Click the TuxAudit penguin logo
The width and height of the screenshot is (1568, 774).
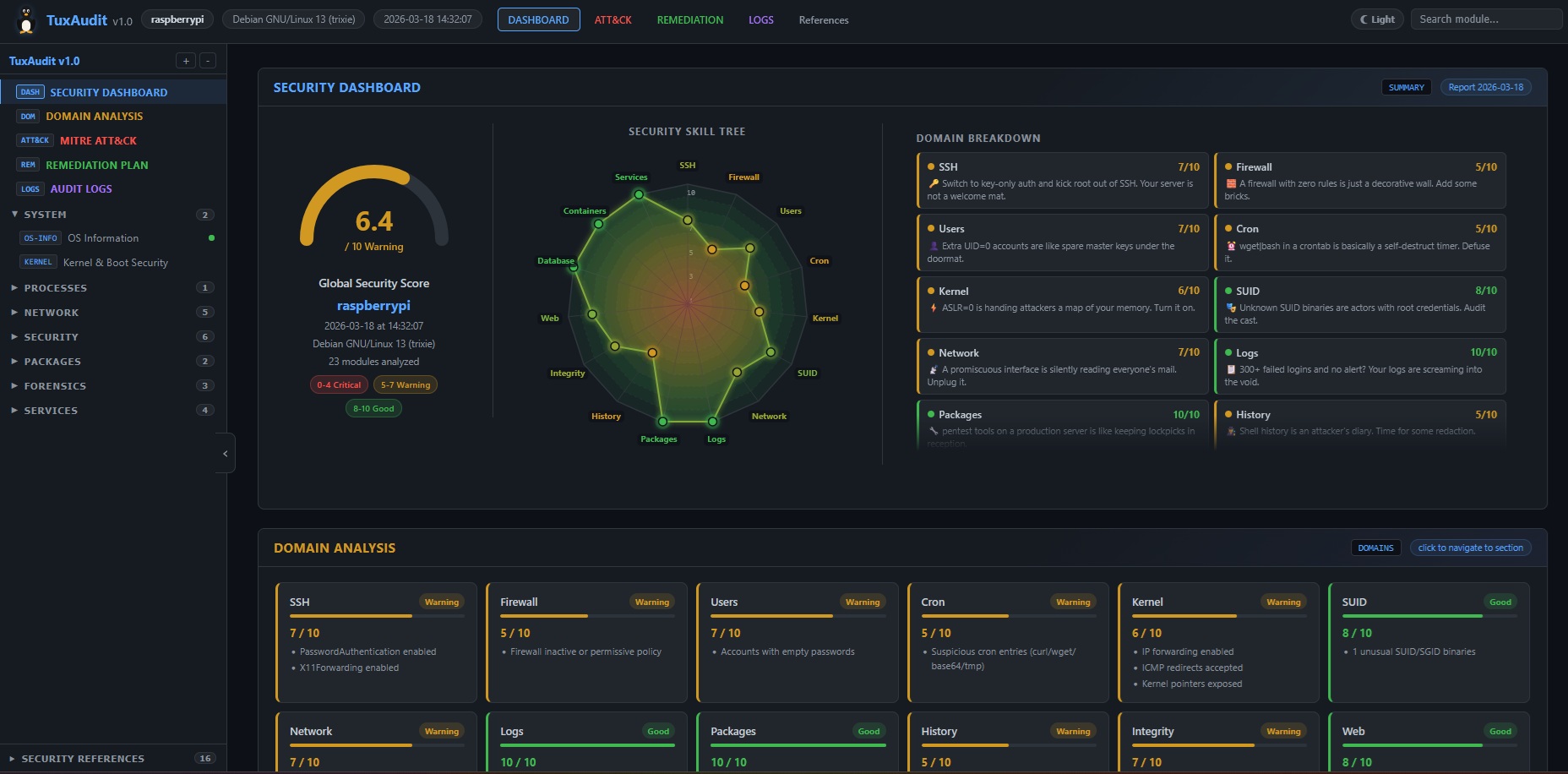(26, 20)
